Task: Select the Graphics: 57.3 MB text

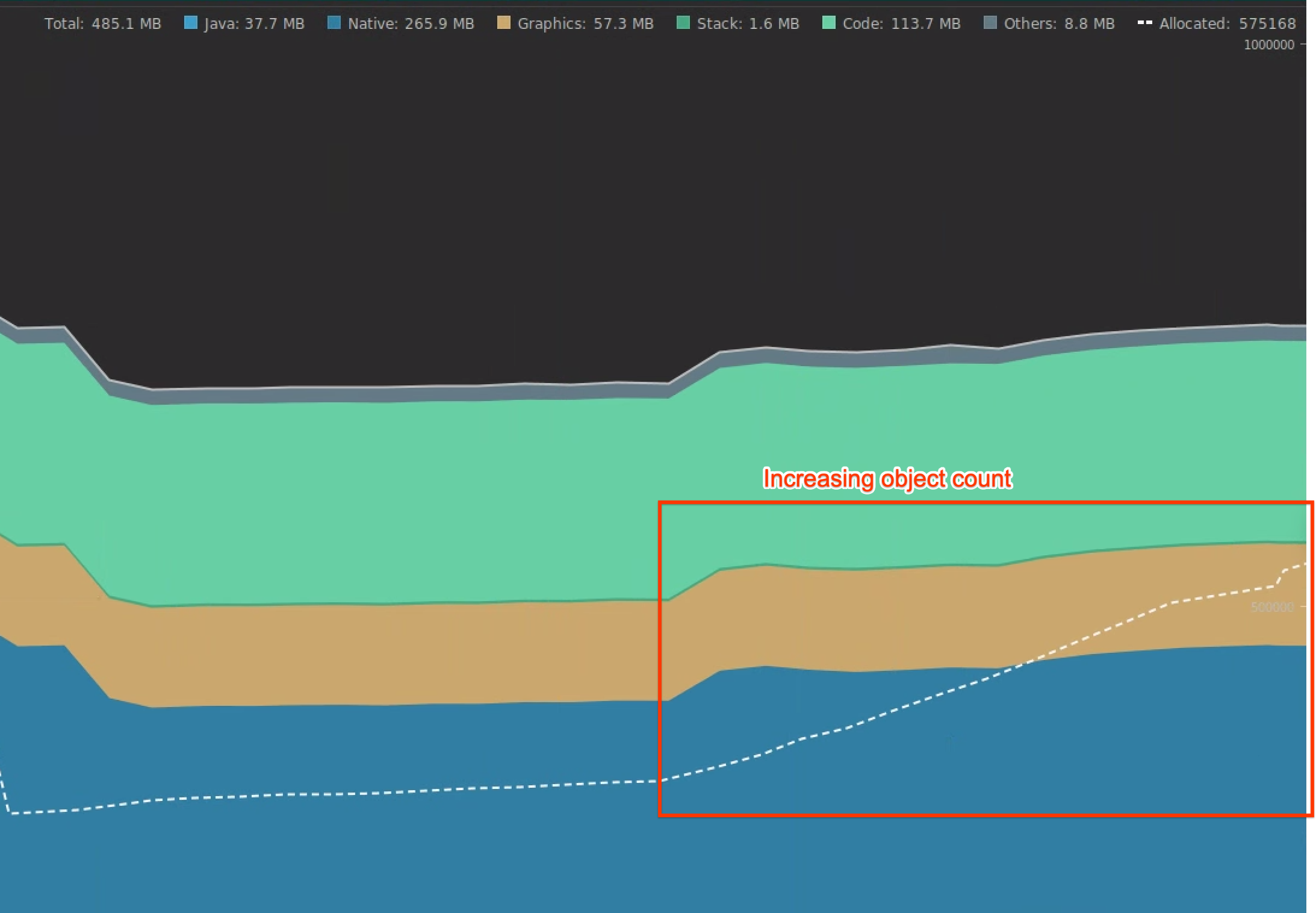Action: pos(586,24)
